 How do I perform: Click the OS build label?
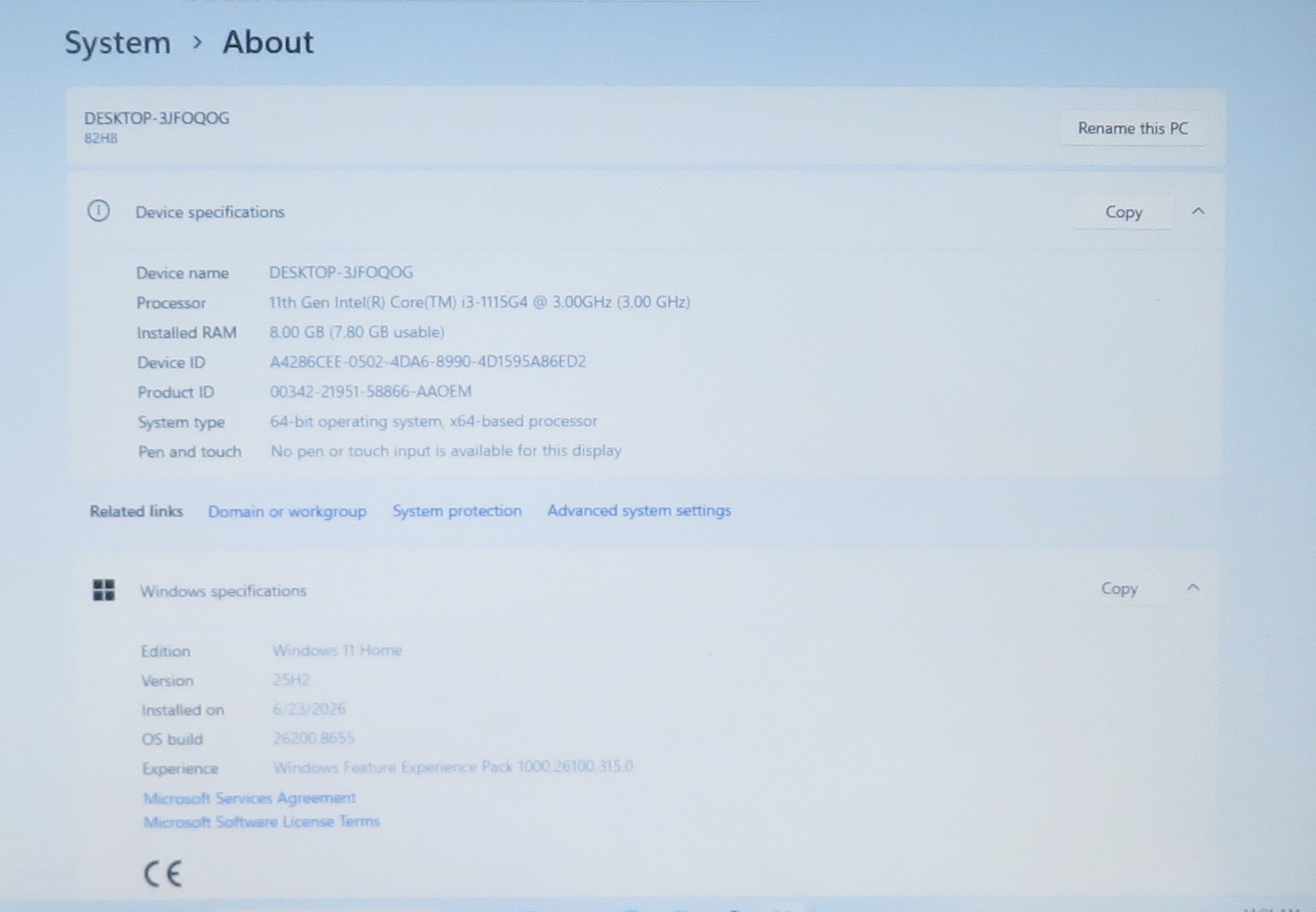(172, 739)
